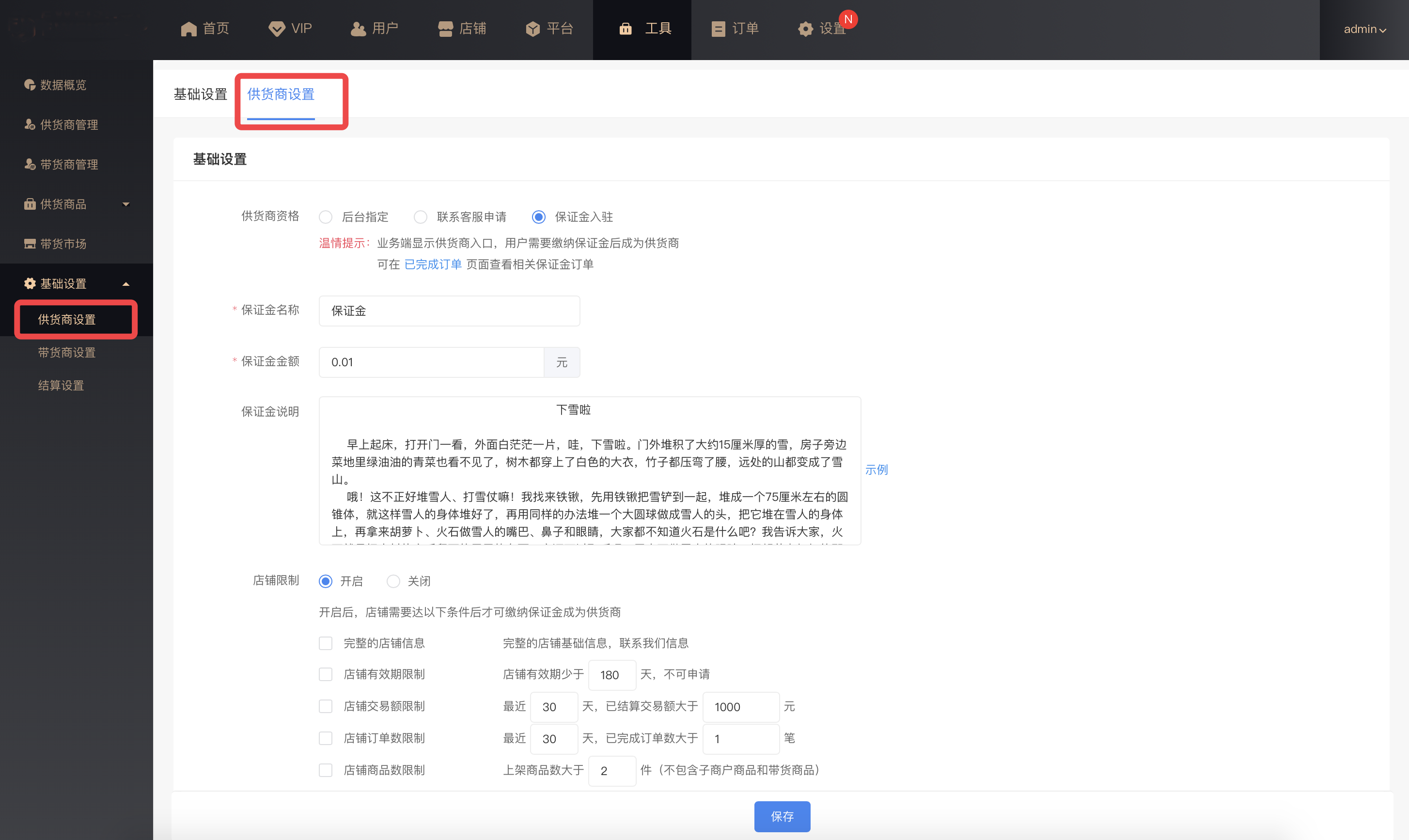1409x840 pixels.
Task: Check the 完整的店铺信息 checkbox
Action: [x=326, y=643]
